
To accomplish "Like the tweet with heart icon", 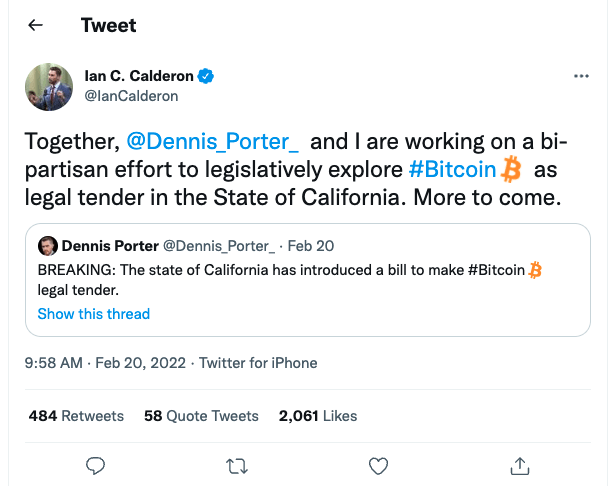I will click(378, 465).
